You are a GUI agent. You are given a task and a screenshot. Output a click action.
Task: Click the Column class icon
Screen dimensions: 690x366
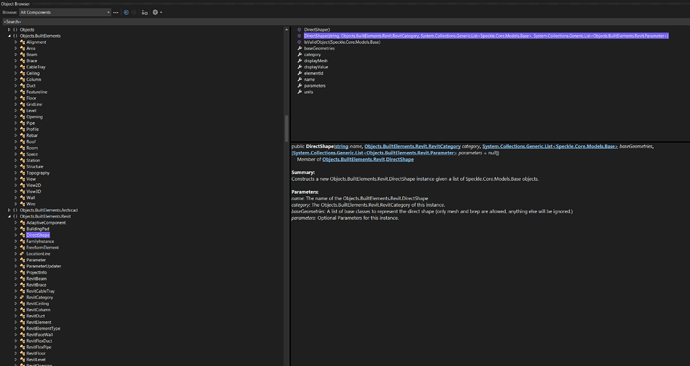tap(22, 80)
